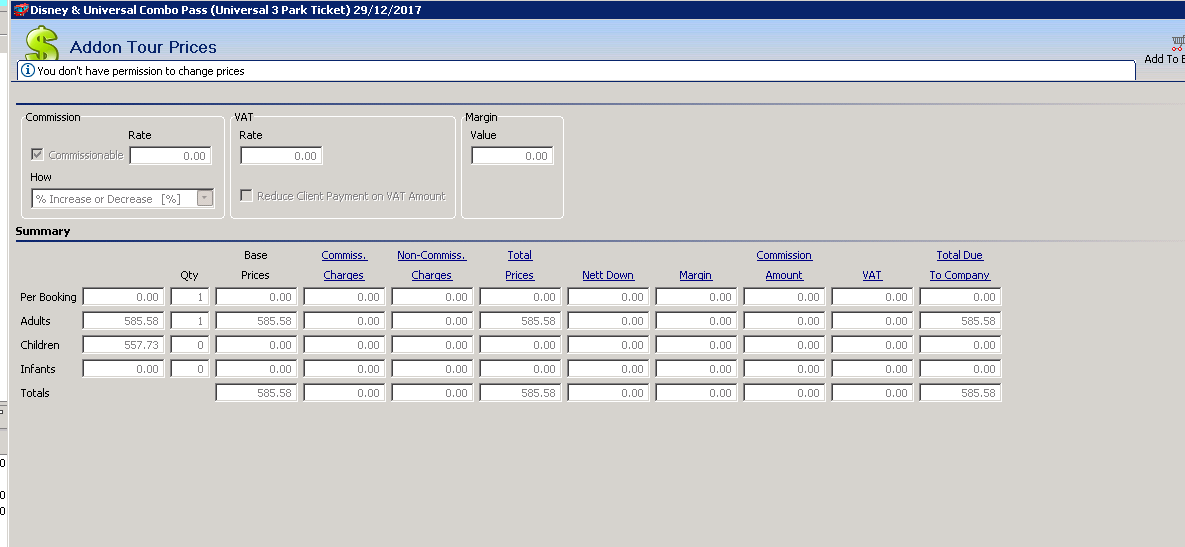Click the Totals Base Prices field
The width and height of the screenshot is (1185, 547).
click(x=256, y=393)
